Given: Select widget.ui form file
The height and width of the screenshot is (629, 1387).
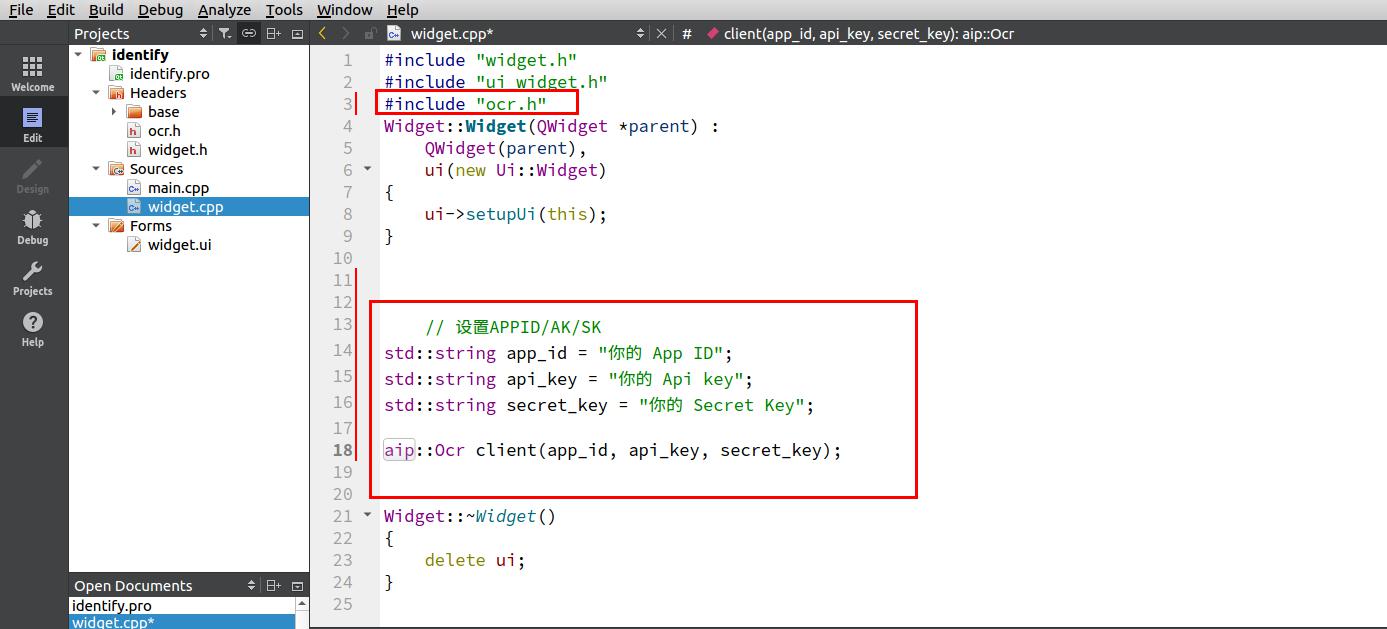Looking at the screenshot, I should pos(179,245).
